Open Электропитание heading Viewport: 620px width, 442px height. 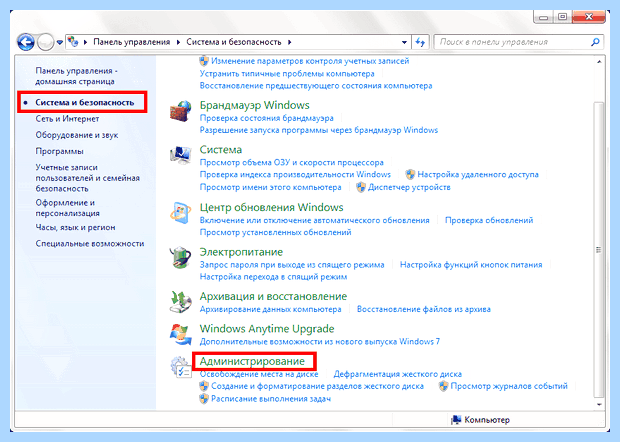point(241,252)
